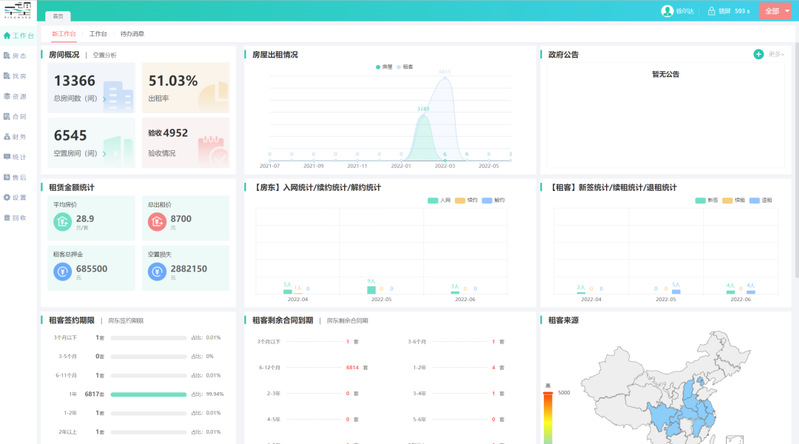Select the 统计 (statistics) sidebar icon
Image resolution: width=799 pixels, height=444 pixels.
8,157
